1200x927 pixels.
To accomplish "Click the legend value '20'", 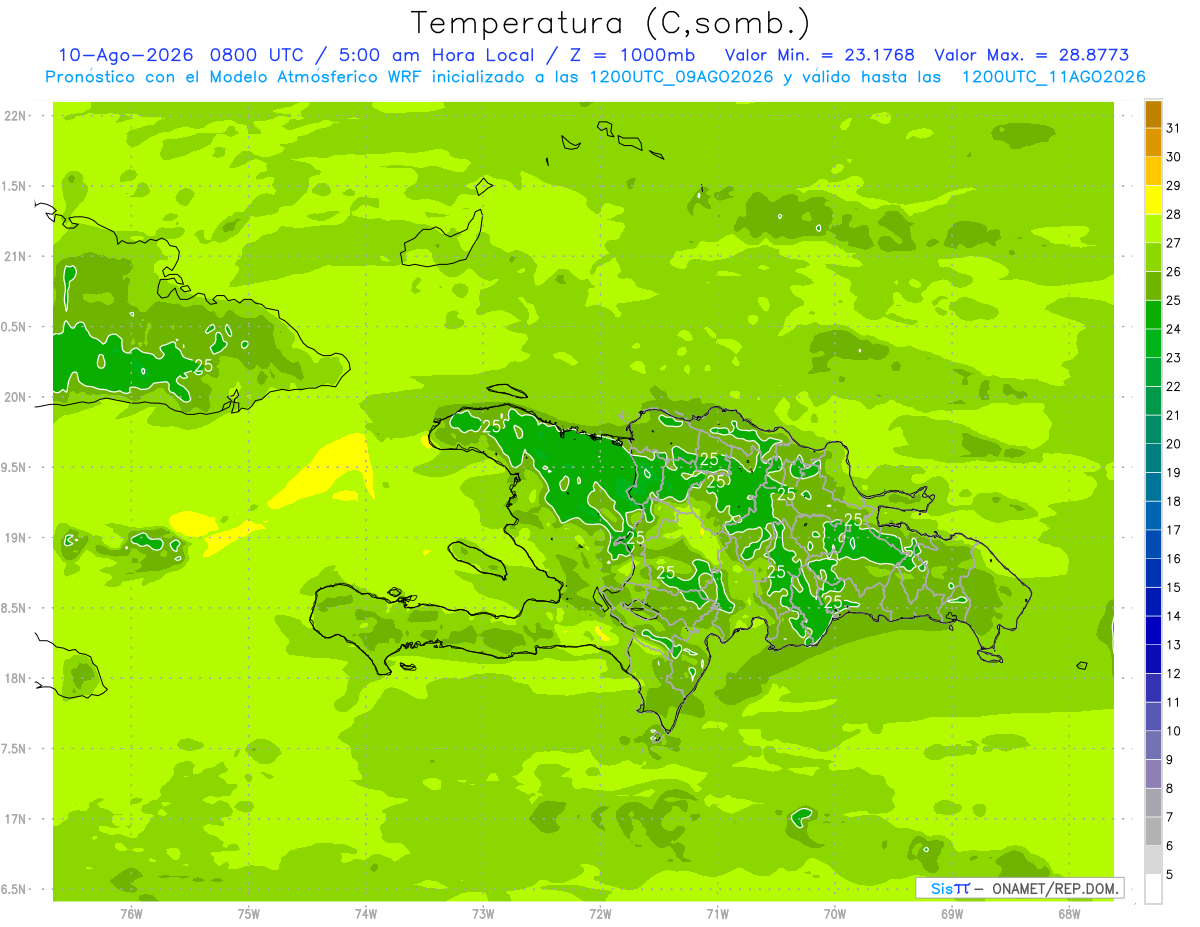I will coord(1174,444).
